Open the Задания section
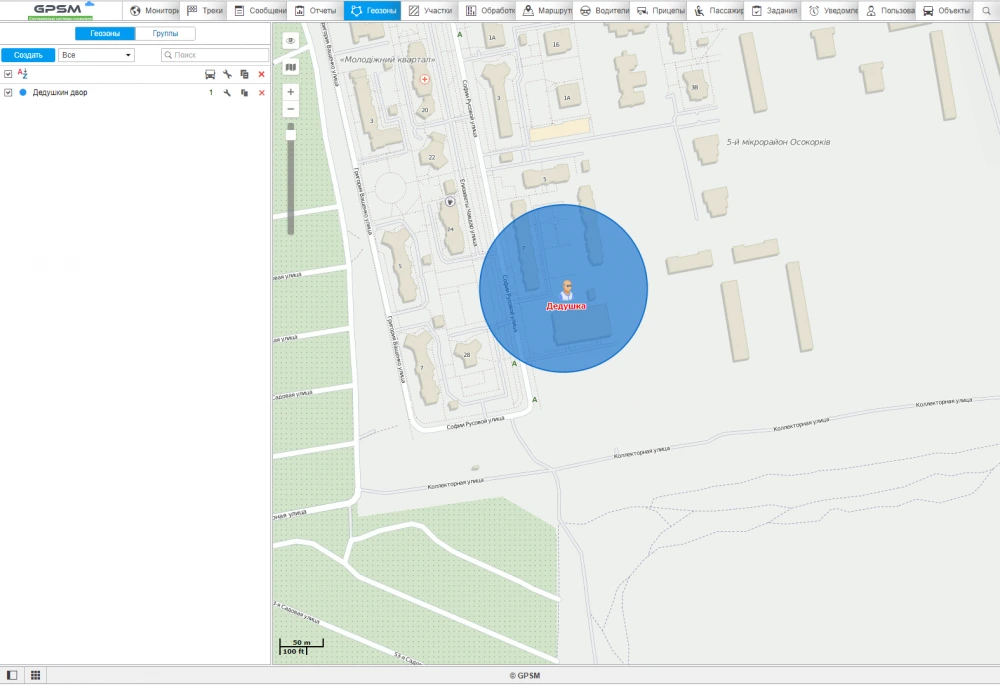Viewport: 1000px width, 687px height. pyautogui.click(x=774, y=11)
